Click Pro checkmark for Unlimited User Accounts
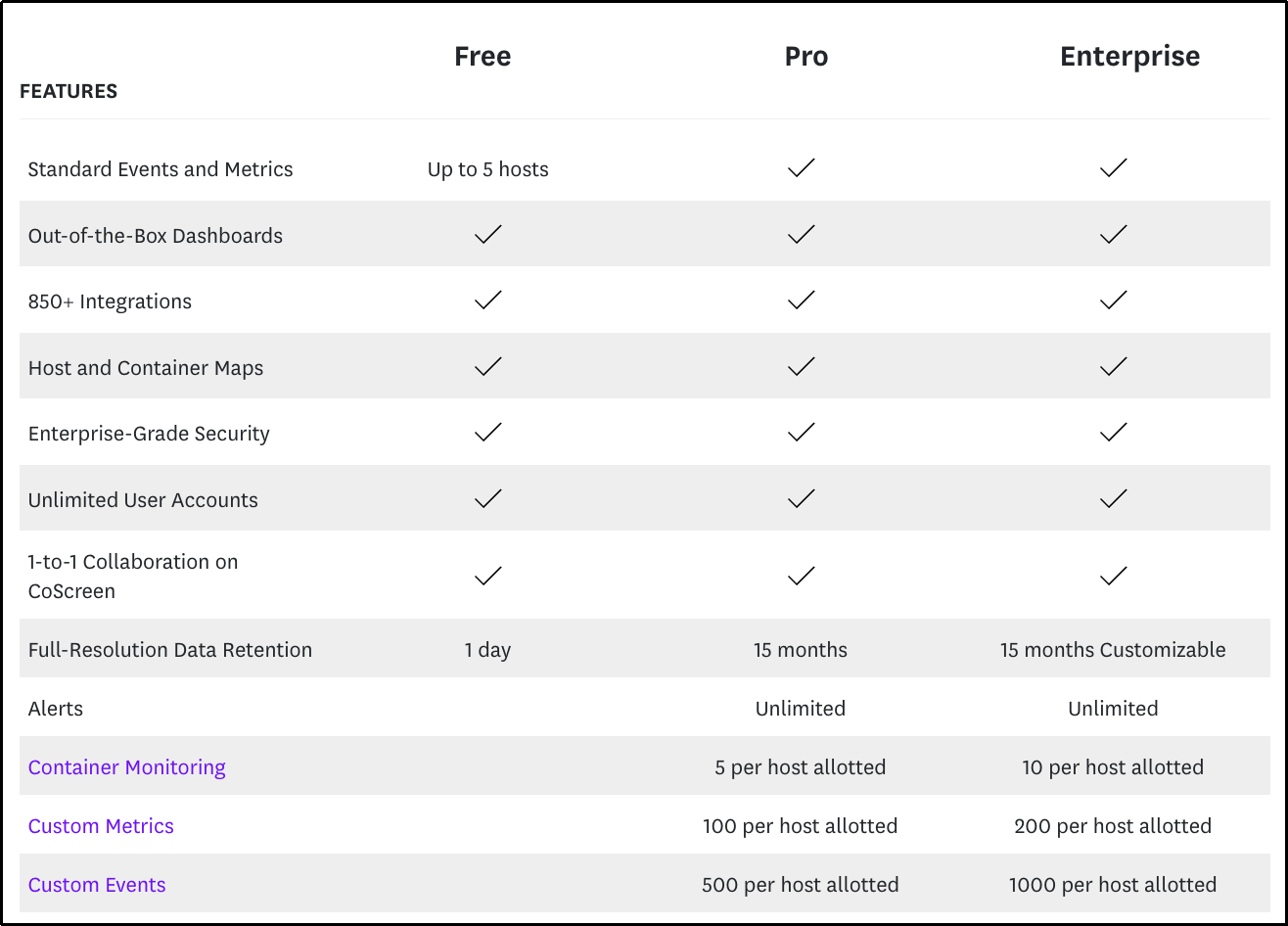This screenshot has width=1288, height=926. coord(801,498)
